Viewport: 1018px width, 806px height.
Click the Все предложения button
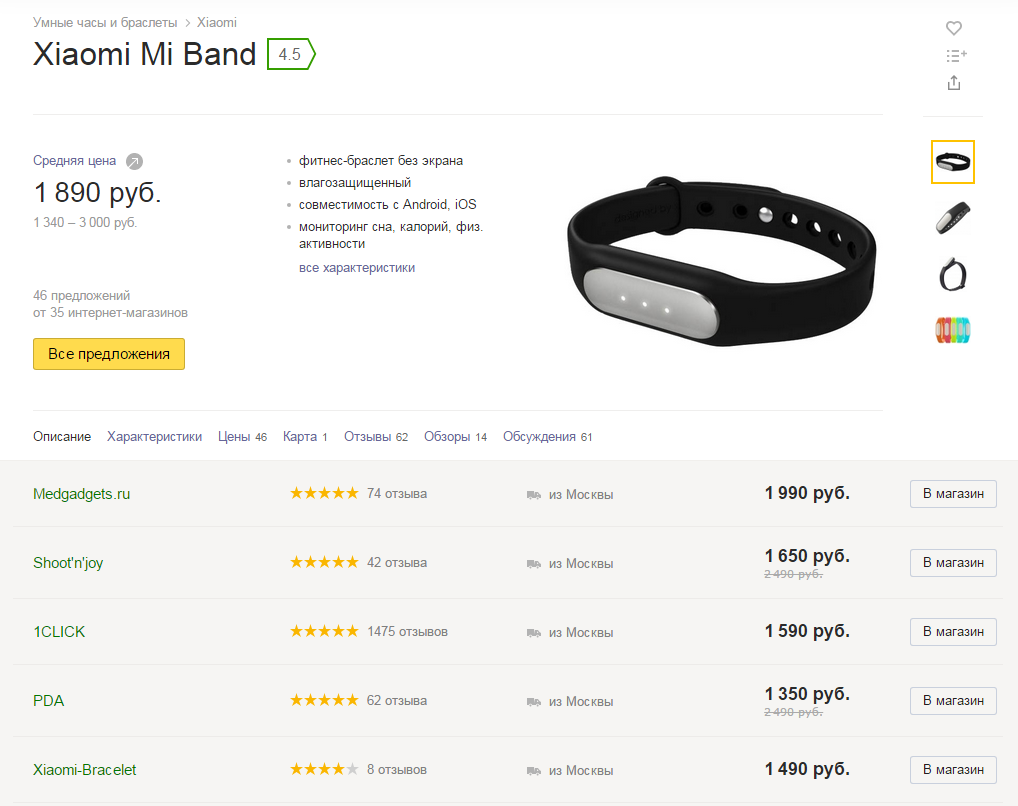[109, 354]
